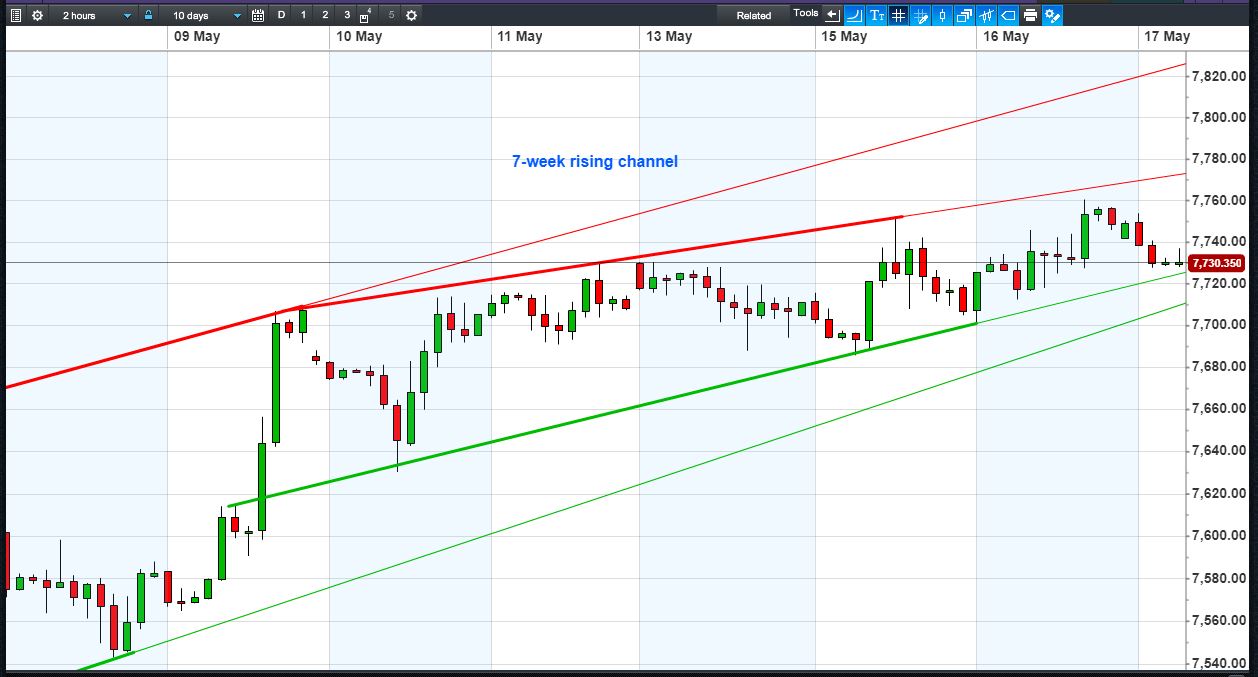Open layout settings gear after slot 5
This screenshot has height=677, width=1258.
point(411,15)
